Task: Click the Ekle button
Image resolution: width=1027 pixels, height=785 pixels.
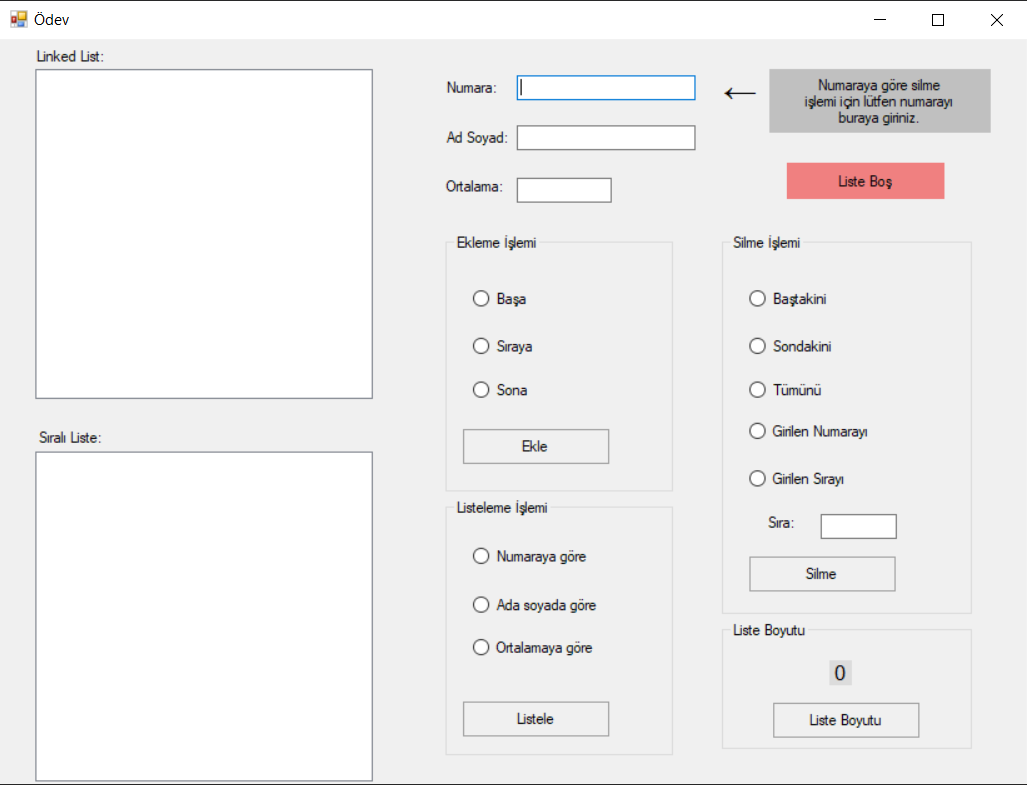Action: point(536,447)
